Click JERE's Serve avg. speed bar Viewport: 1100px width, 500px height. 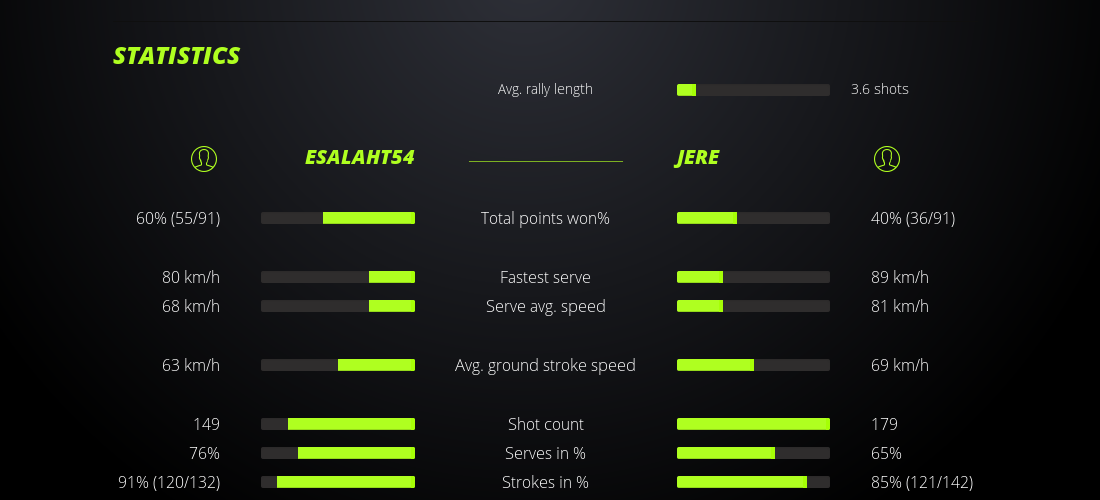coord(753,306)
